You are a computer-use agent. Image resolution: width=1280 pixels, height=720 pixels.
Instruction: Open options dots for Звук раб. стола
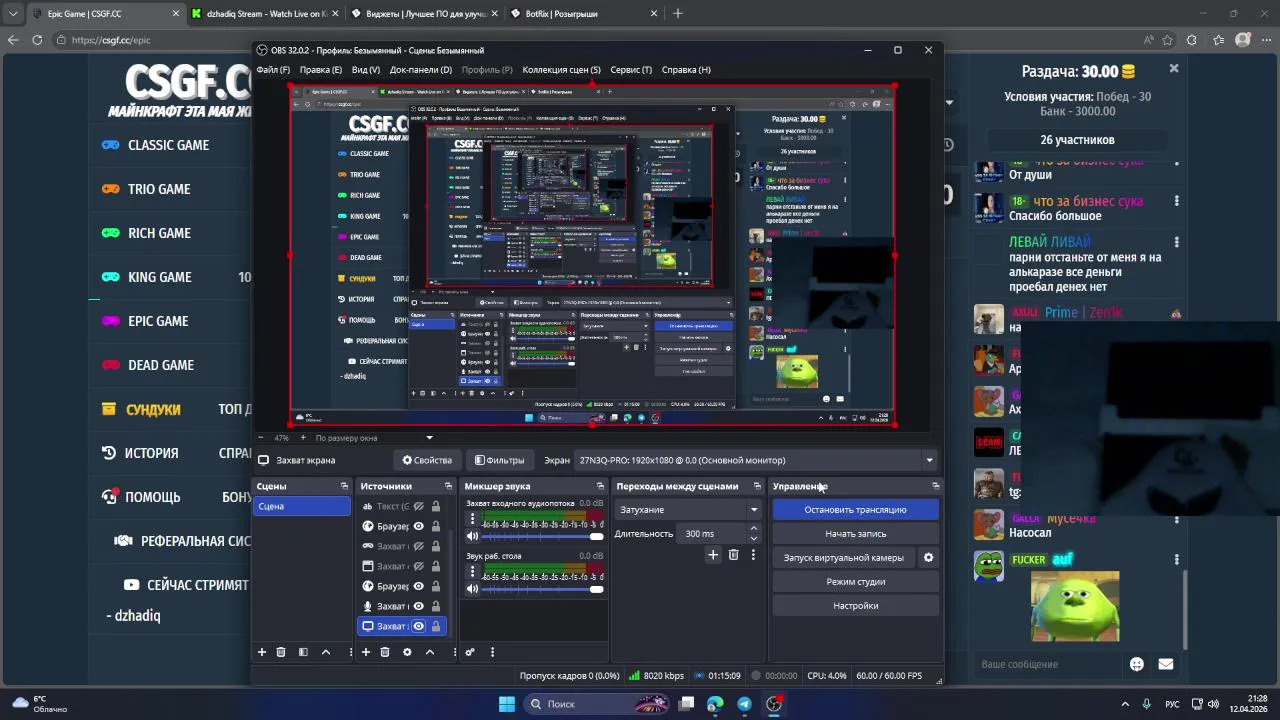tap(473, 573)
